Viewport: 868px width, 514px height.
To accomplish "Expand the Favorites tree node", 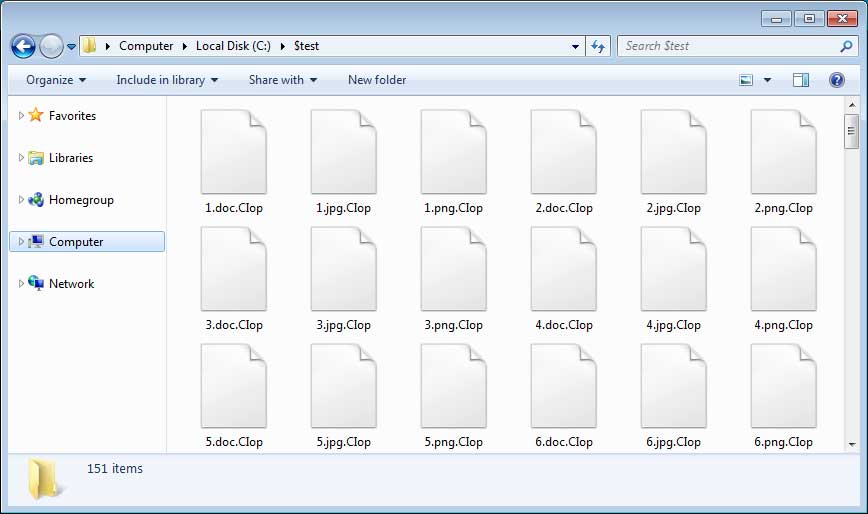I will click(x=21, y=116).
